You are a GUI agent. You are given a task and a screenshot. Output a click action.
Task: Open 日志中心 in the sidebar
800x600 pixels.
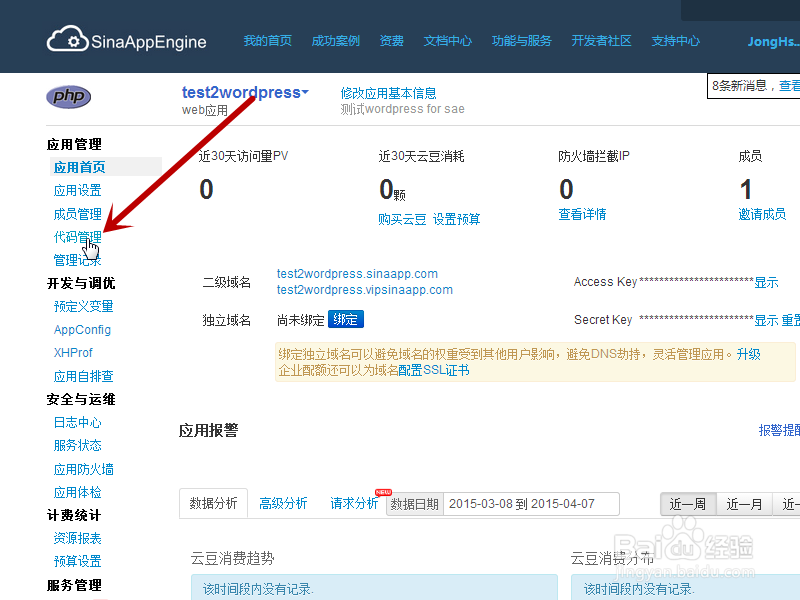pos(78,422)
